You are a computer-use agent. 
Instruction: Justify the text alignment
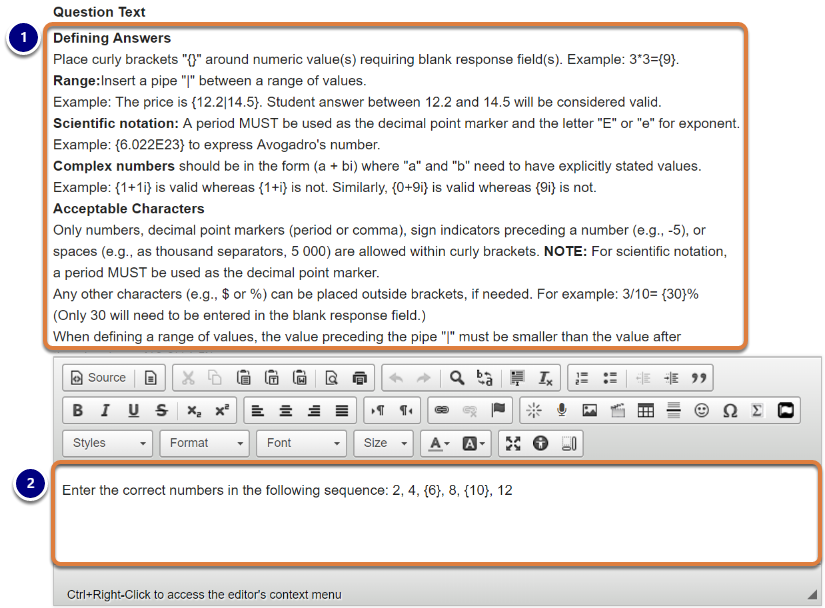(342, 410)
